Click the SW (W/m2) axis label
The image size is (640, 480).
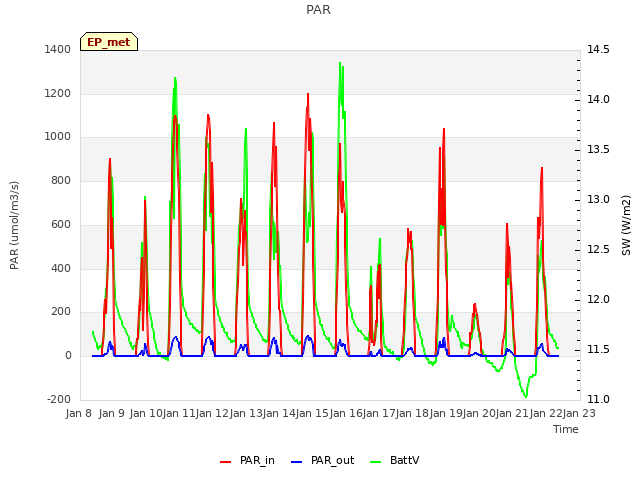tap(626, 225)
